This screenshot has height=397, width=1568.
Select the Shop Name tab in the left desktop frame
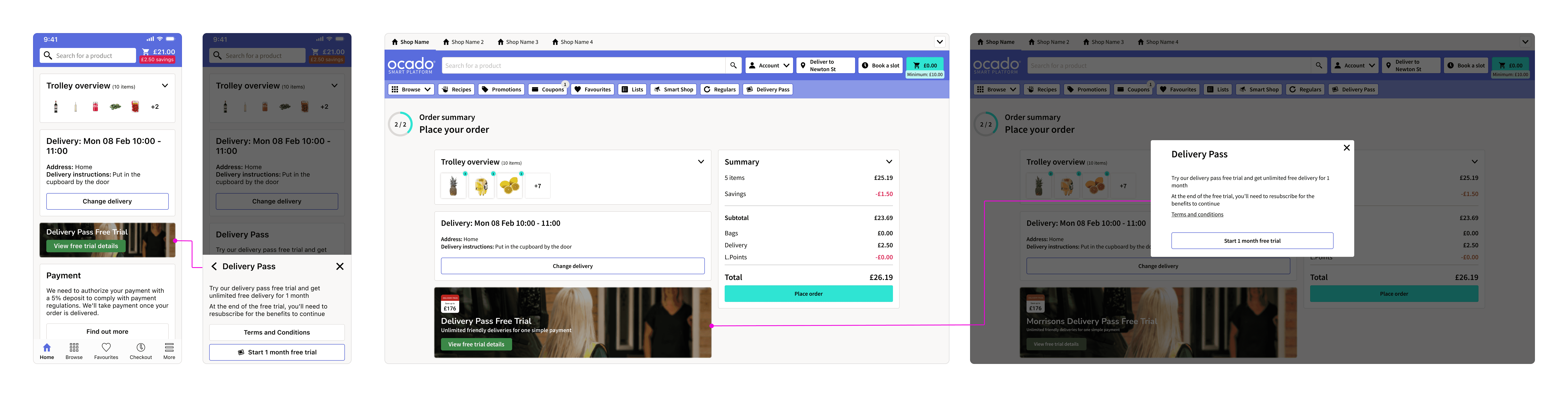point(410,42)
